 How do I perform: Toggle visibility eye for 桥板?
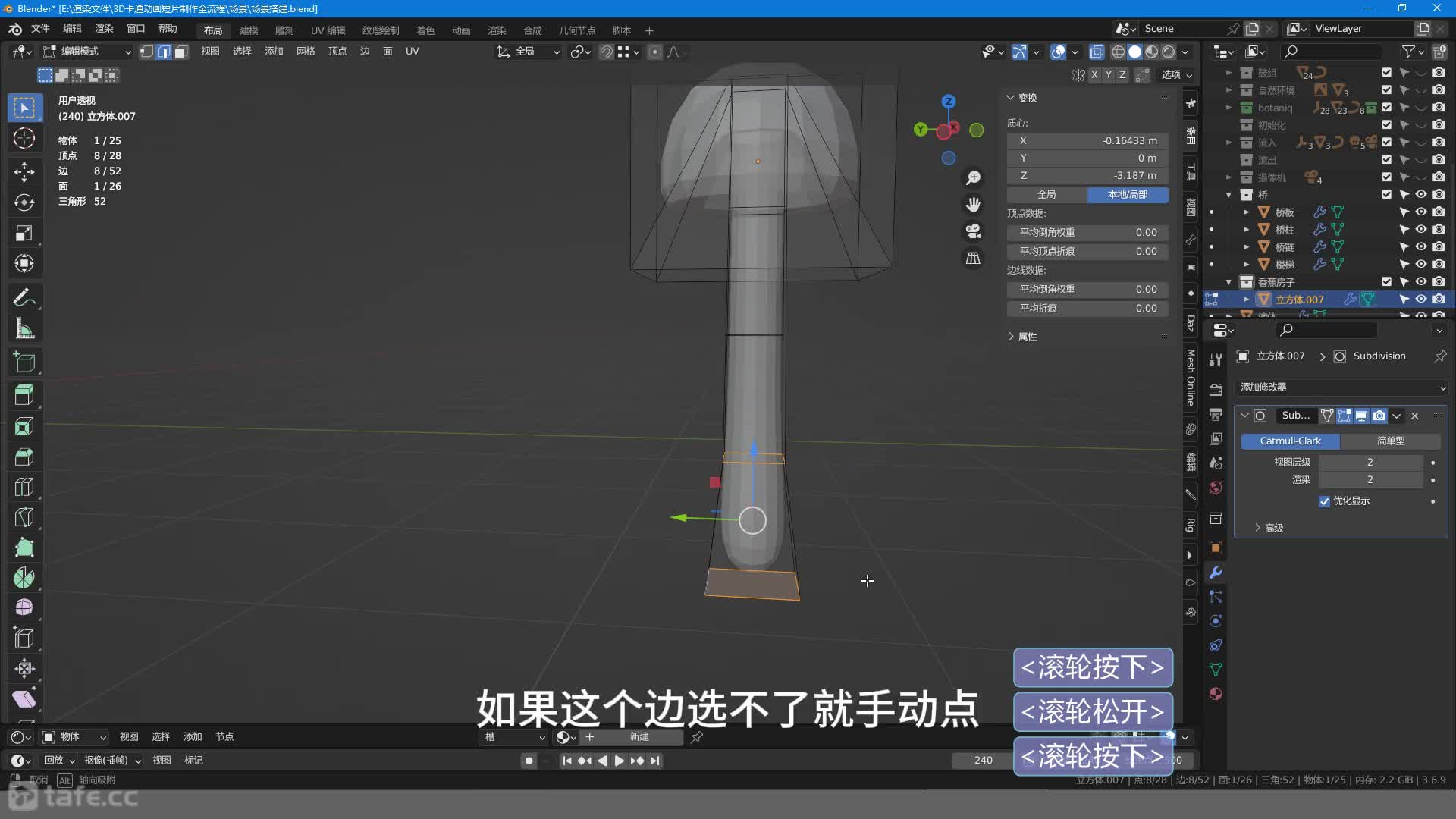tap(1421, 212)
